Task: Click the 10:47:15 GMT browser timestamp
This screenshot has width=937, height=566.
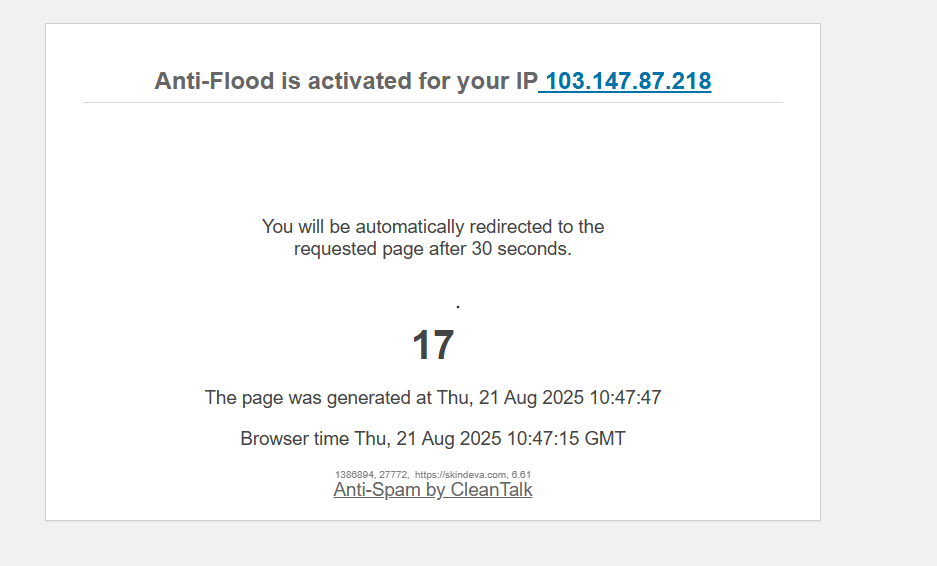Action: pos(566,439)
